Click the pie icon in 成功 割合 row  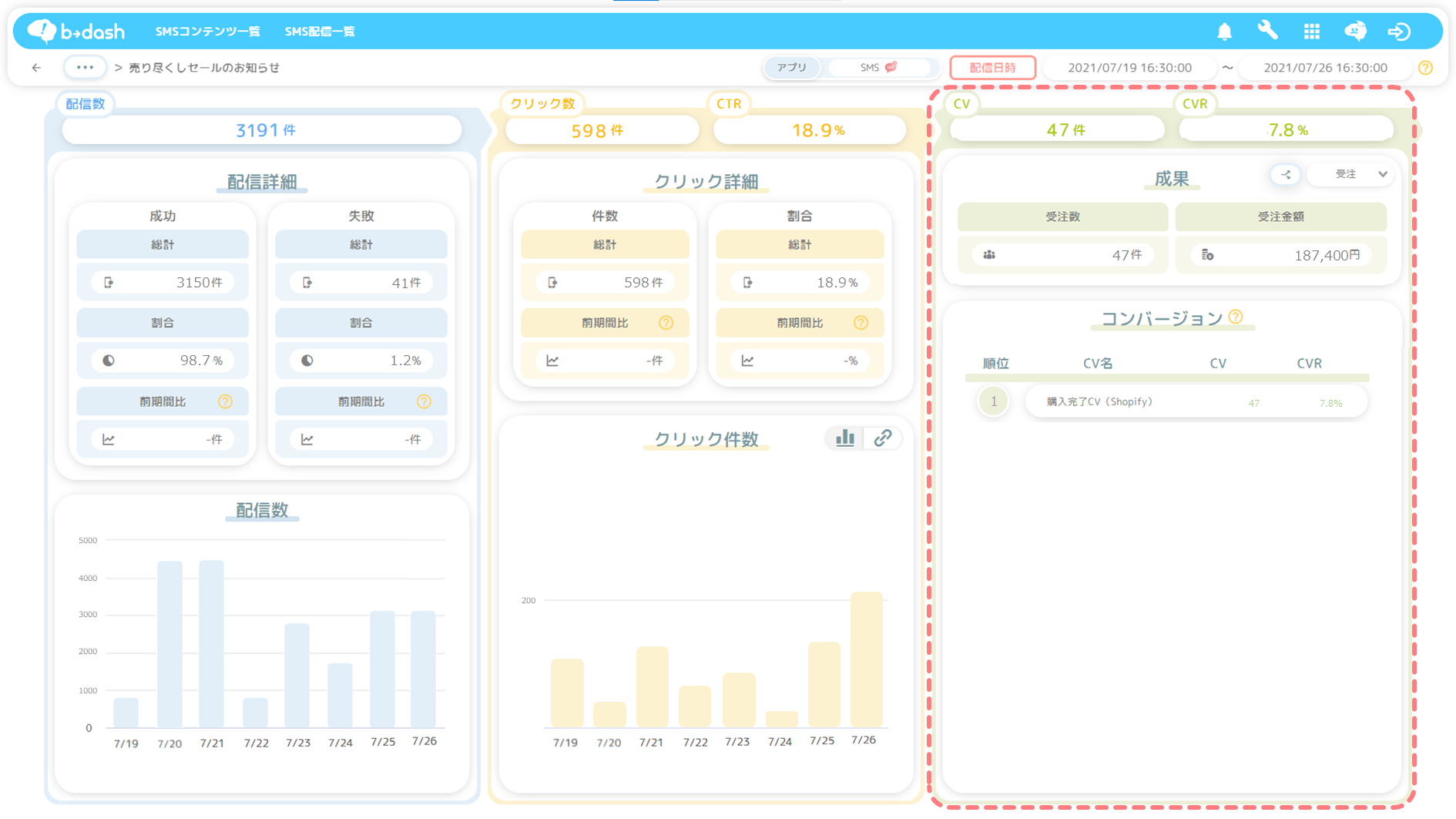point(109,361)
